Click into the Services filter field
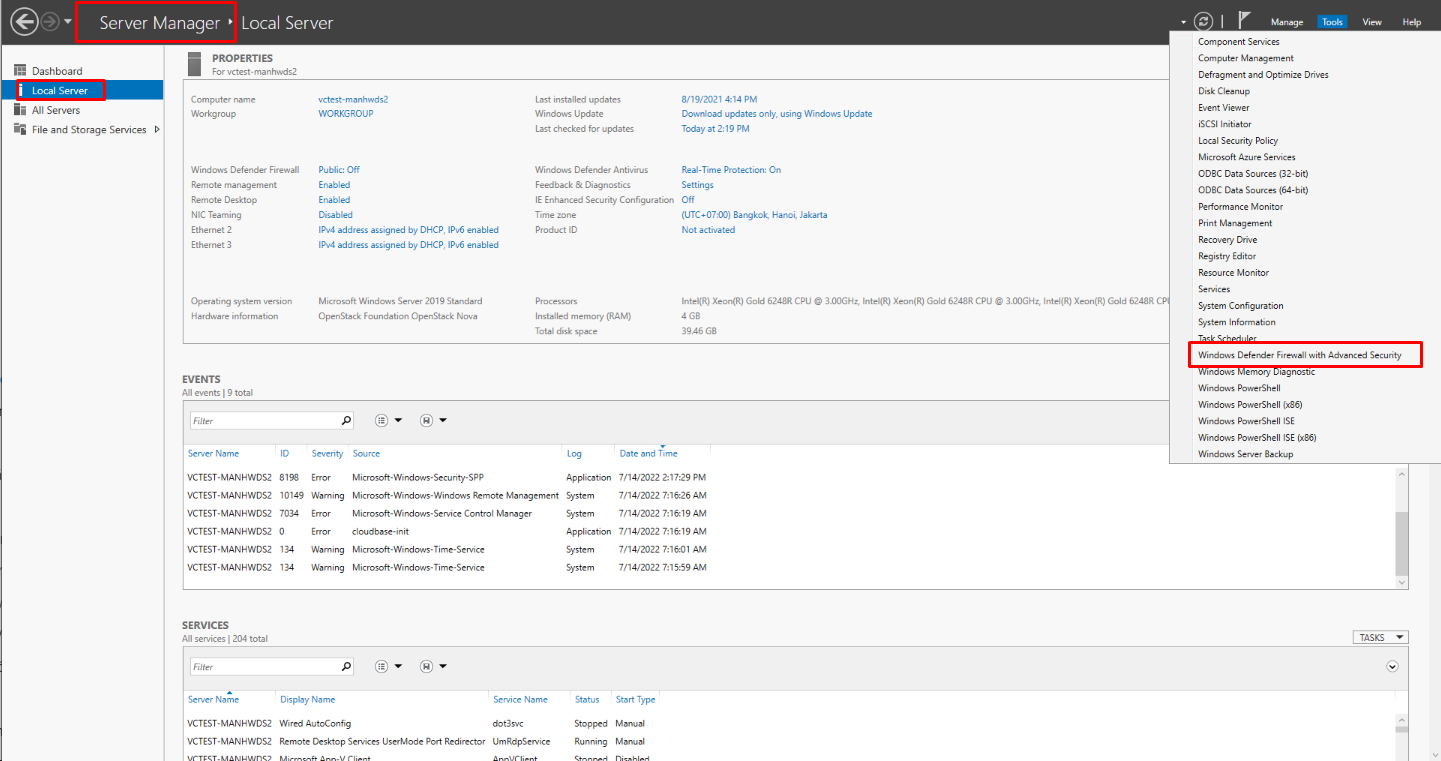Screen dimensions: 1441x761 tap(263, 667)
